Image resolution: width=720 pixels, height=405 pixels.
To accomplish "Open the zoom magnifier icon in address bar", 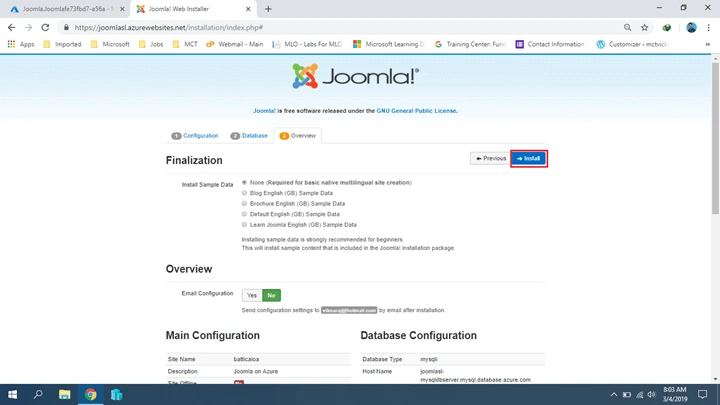I will 627,28.
